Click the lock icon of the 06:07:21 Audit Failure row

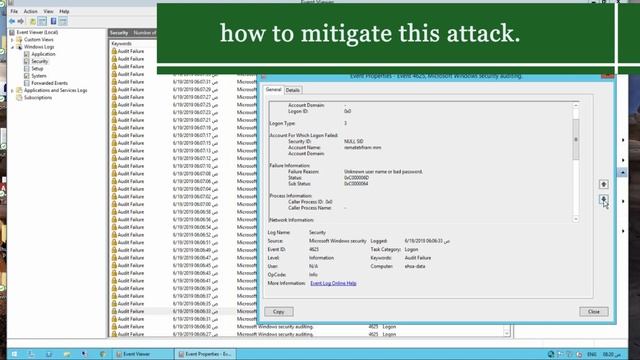[114, 120]
